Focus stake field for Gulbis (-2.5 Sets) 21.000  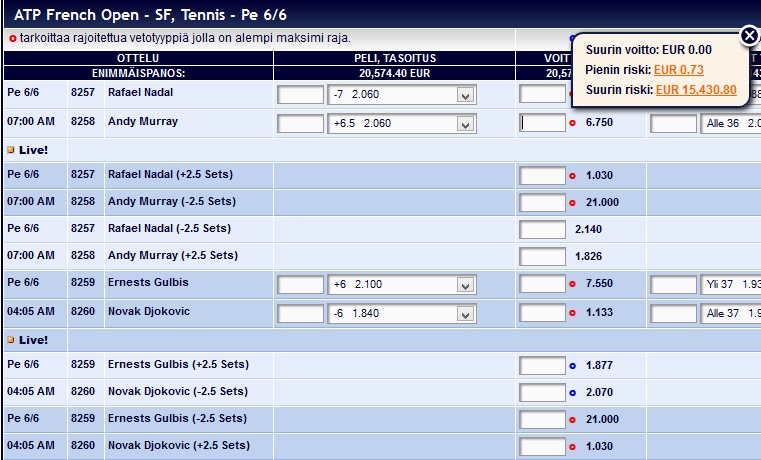click(x=542, y=420)
